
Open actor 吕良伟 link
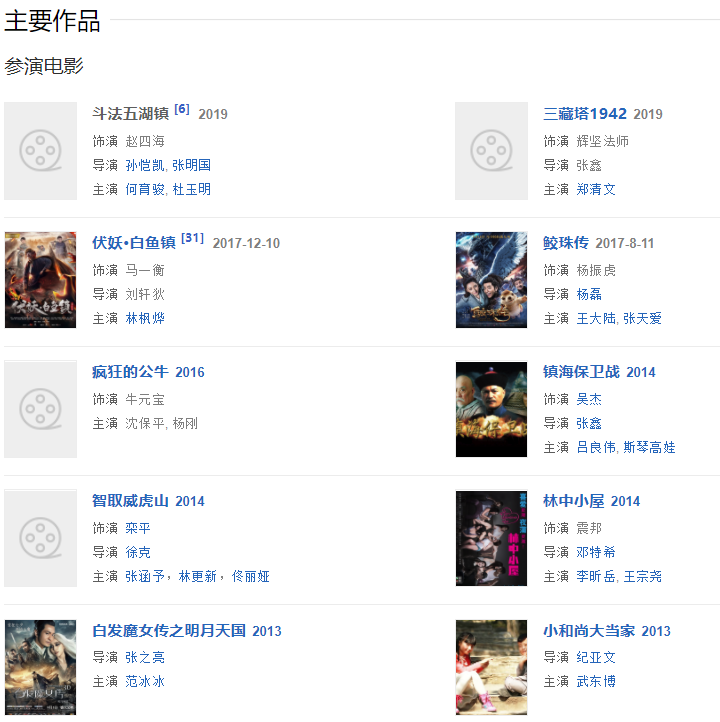point(596,447)
